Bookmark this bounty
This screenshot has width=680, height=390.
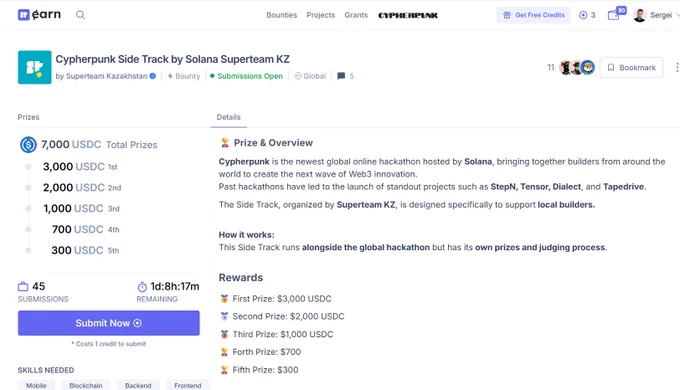tap(631, 68)
